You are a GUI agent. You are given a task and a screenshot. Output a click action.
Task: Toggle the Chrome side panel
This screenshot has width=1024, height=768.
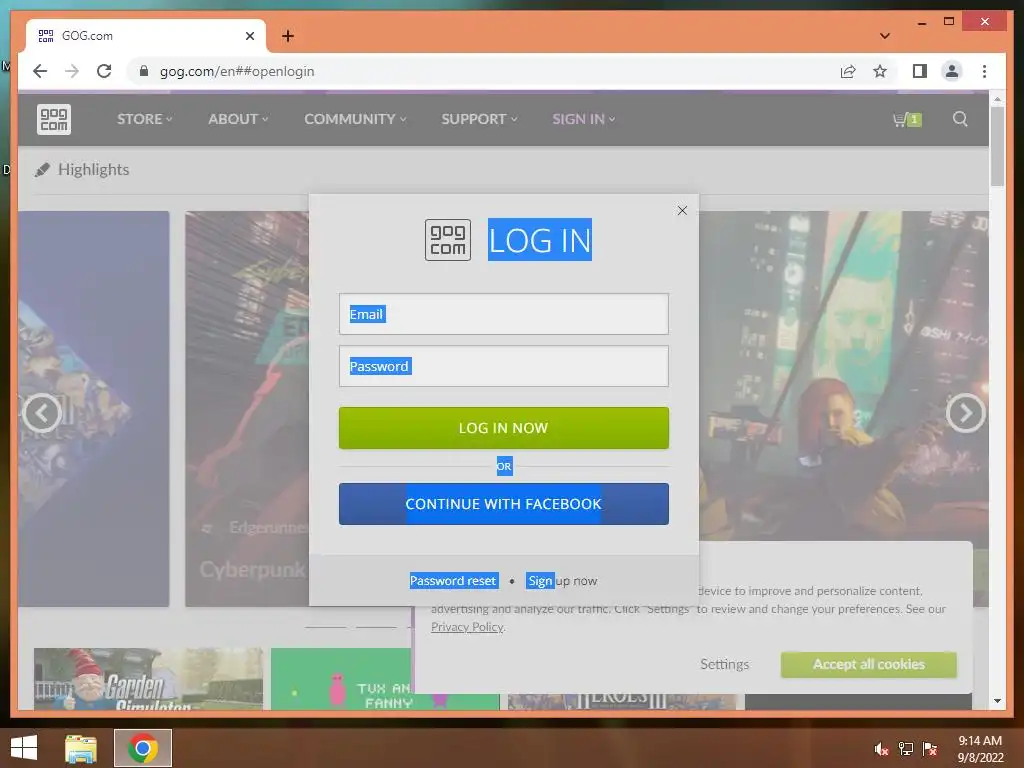pyautogui.click(x=920, y=71)
